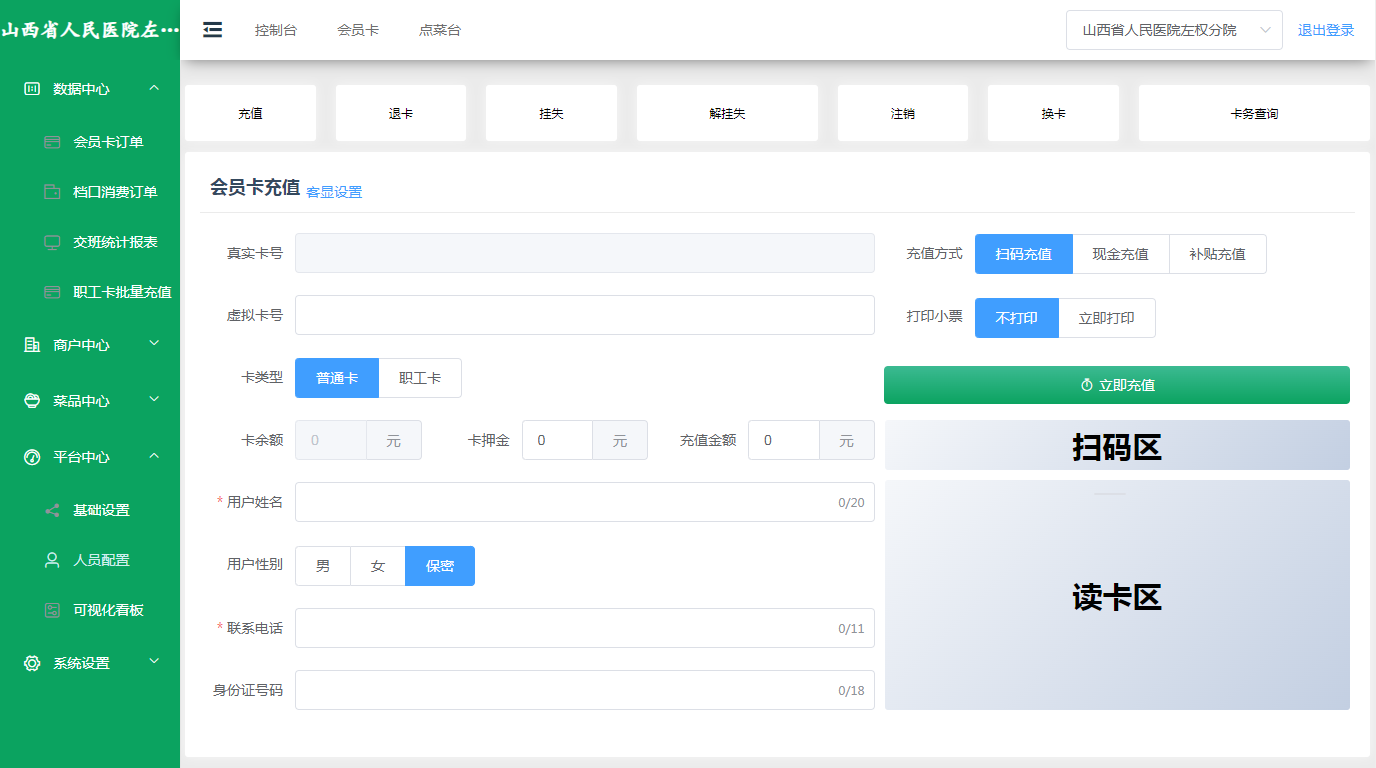The height and width of the screenshot is (768, 1376).
Task: Switch to the 退卡 tab
Action: [401, 113]
